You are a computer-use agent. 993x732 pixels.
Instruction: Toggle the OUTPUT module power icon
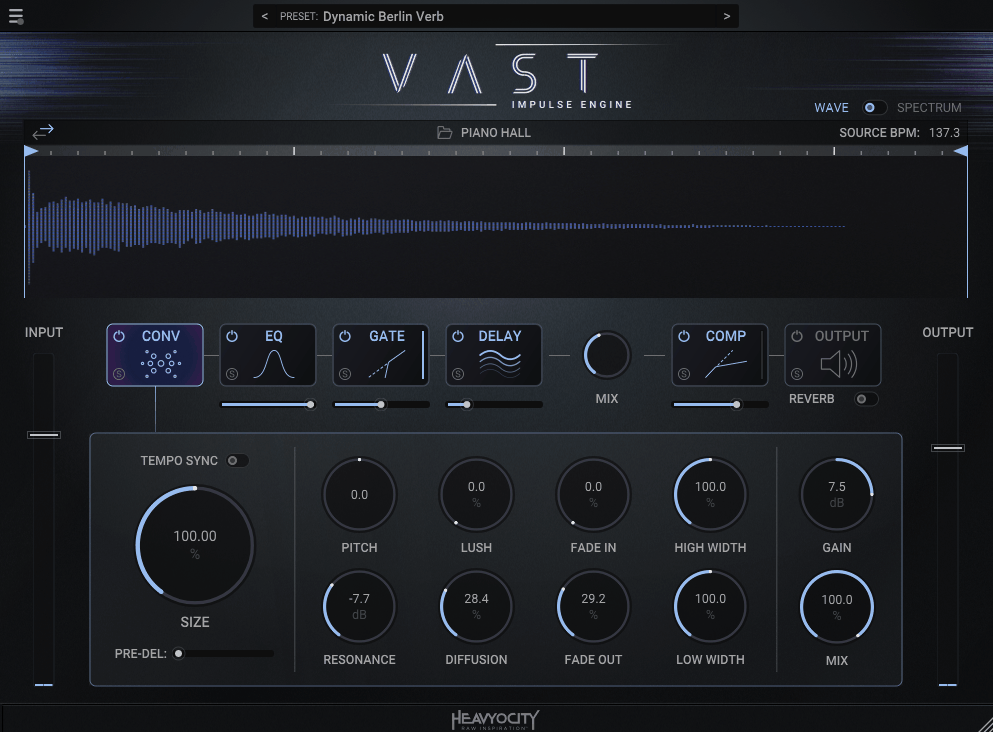(x=797, y=336)
